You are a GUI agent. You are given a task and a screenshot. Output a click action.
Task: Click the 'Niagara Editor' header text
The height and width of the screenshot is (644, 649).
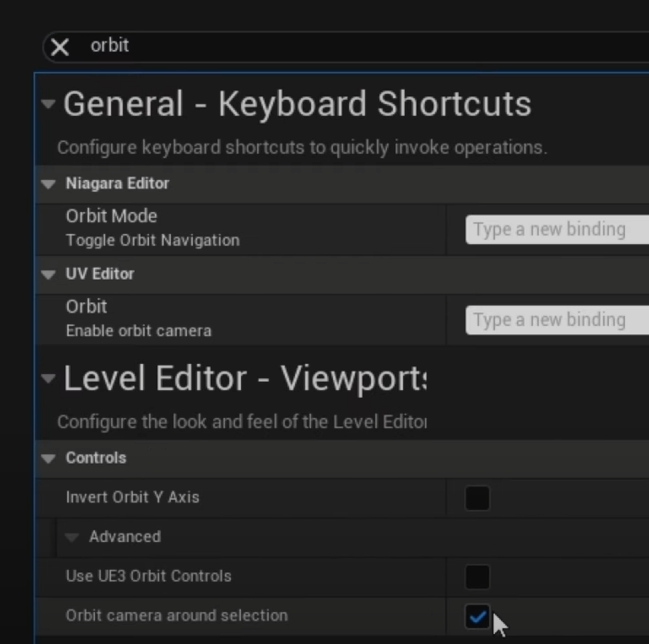tap(118, 183)
